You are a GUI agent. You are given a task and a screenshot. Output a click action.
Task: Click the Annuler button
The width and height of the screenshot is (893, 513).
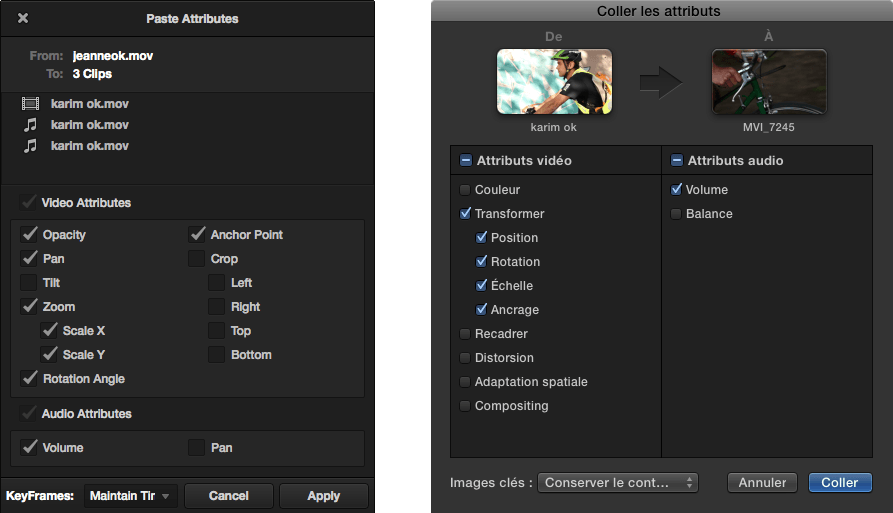click(x=762, y=483)
